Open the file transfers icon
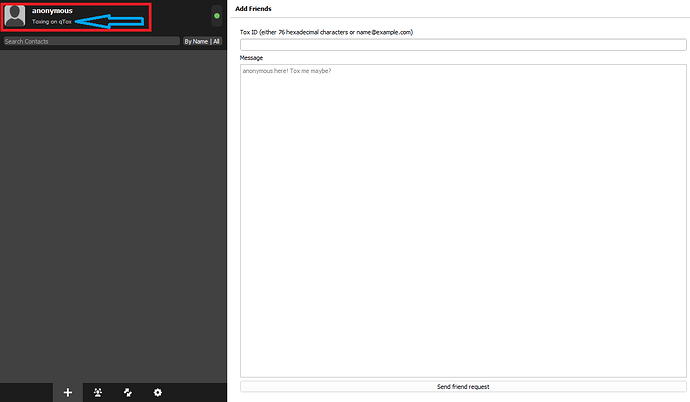 tap(128, 393)
